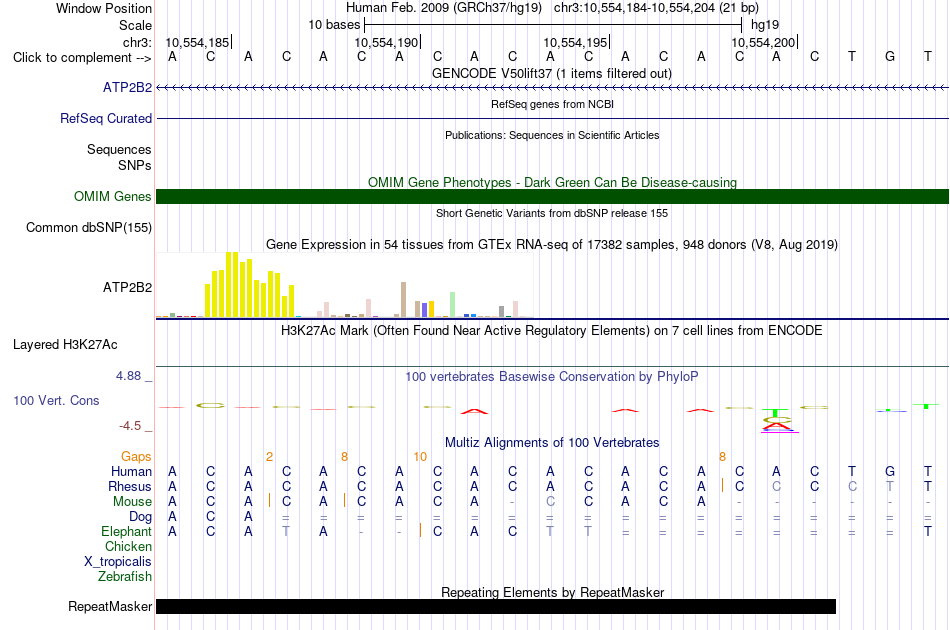Screen dimensions: 950x630
Task: Click the chr3:10,554,184-10,554,204 (21 bp) text
Action: (x=656, y=8)
